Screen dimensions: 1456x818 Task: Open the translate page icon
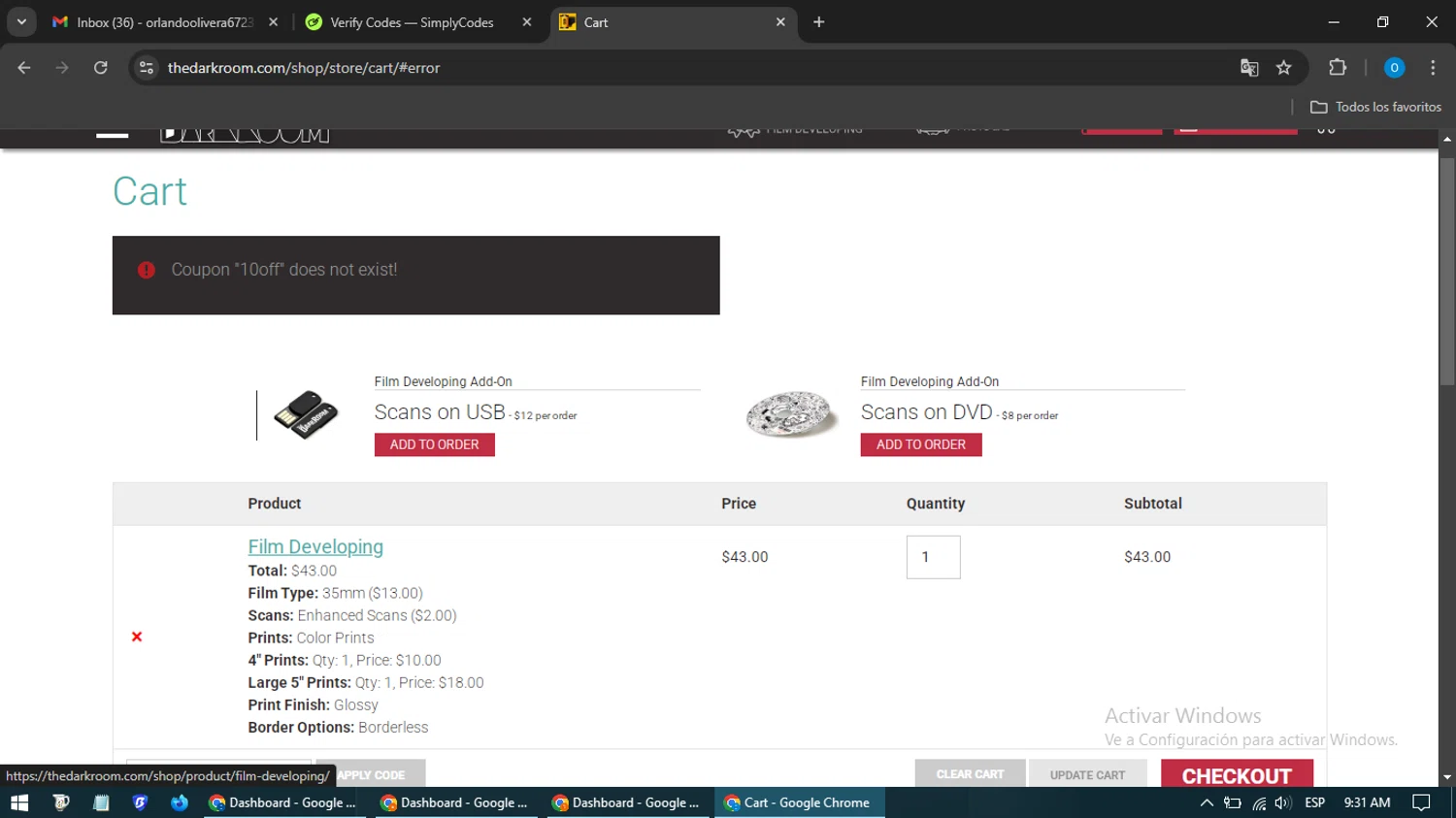pos(1249,68)
